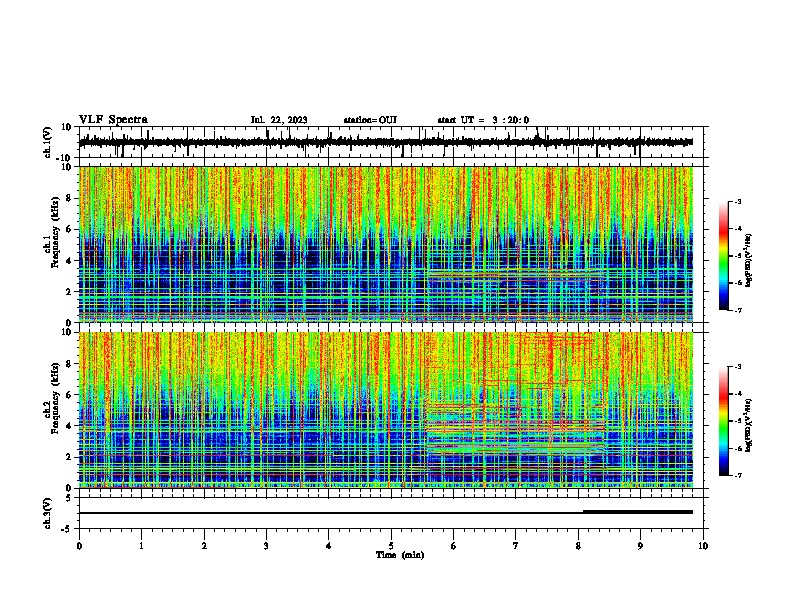Click the "ch.1(V)" waveform axis label

(x=48, y=142)
